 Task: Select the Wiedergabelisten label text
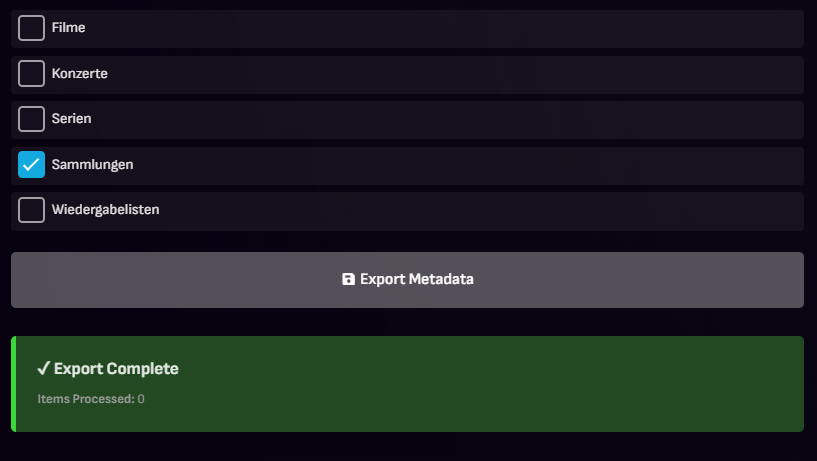click(106, 210)
